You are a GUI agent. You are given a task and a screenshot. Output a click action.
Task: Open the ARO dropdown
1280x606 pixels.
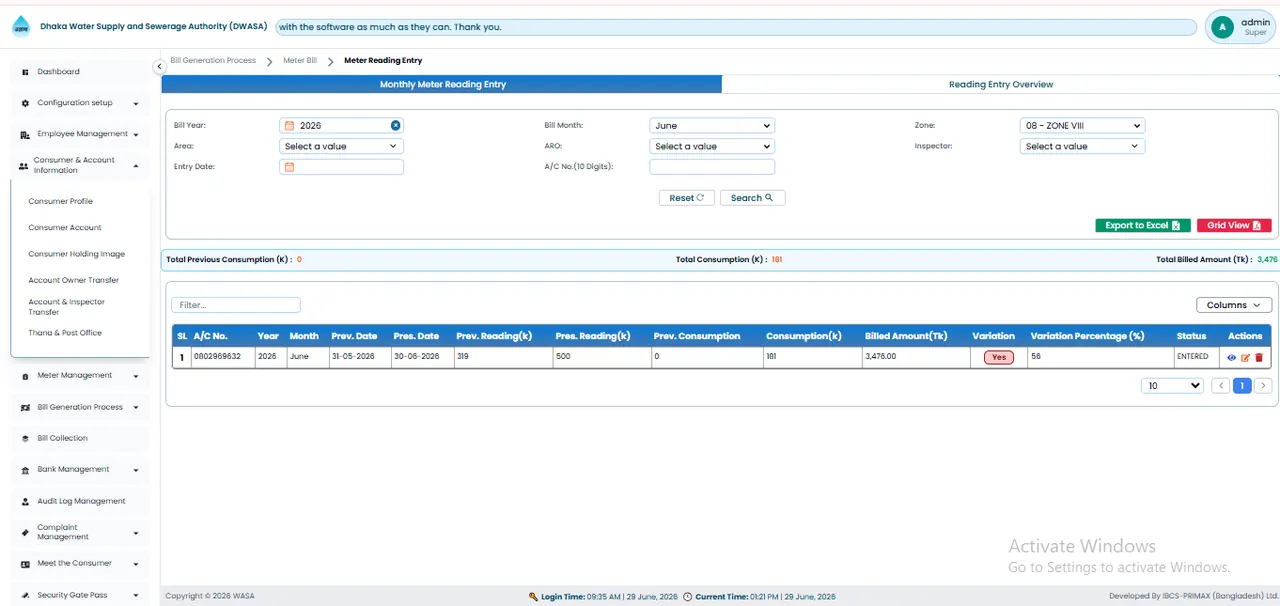point(712,146)
